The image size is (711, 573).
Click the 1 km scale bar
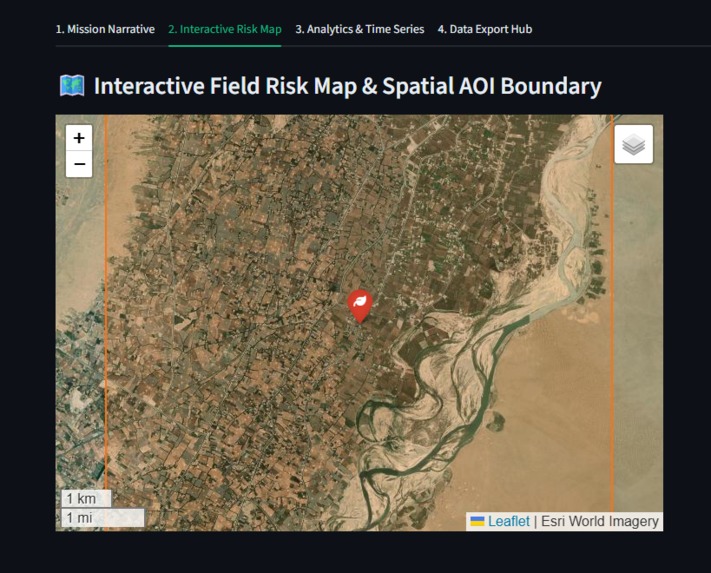pyautogui.click(x=86, y=499)
